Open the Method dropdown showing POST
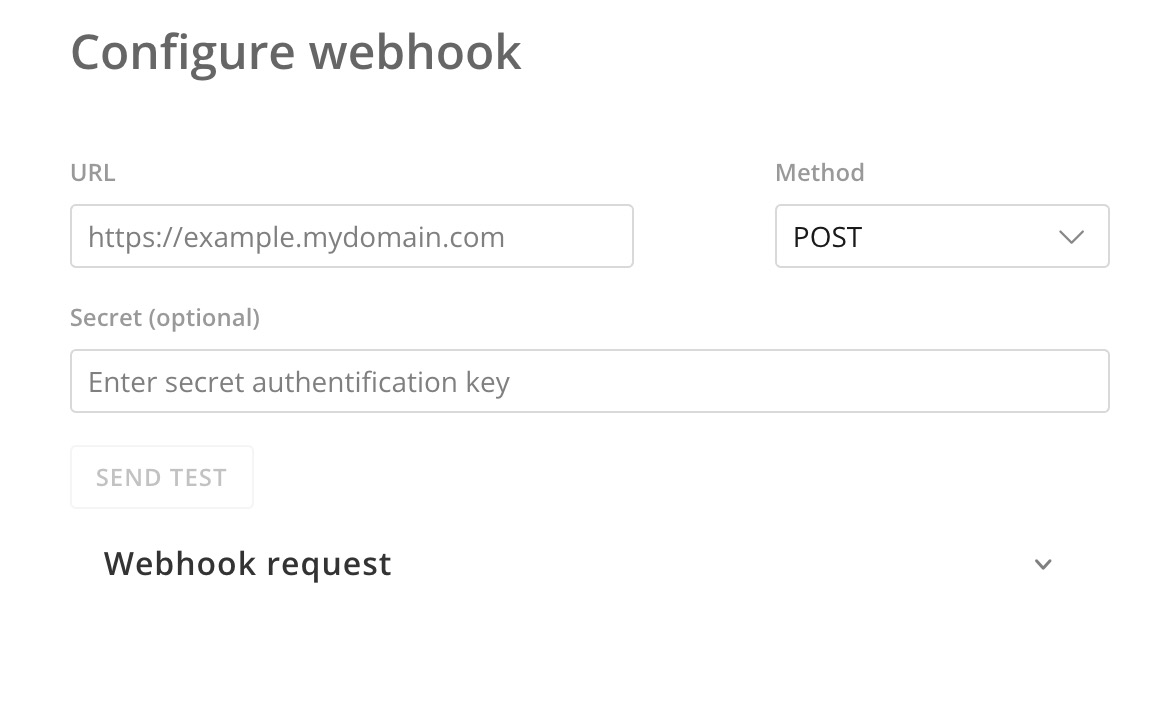 (x=942, y=236)
